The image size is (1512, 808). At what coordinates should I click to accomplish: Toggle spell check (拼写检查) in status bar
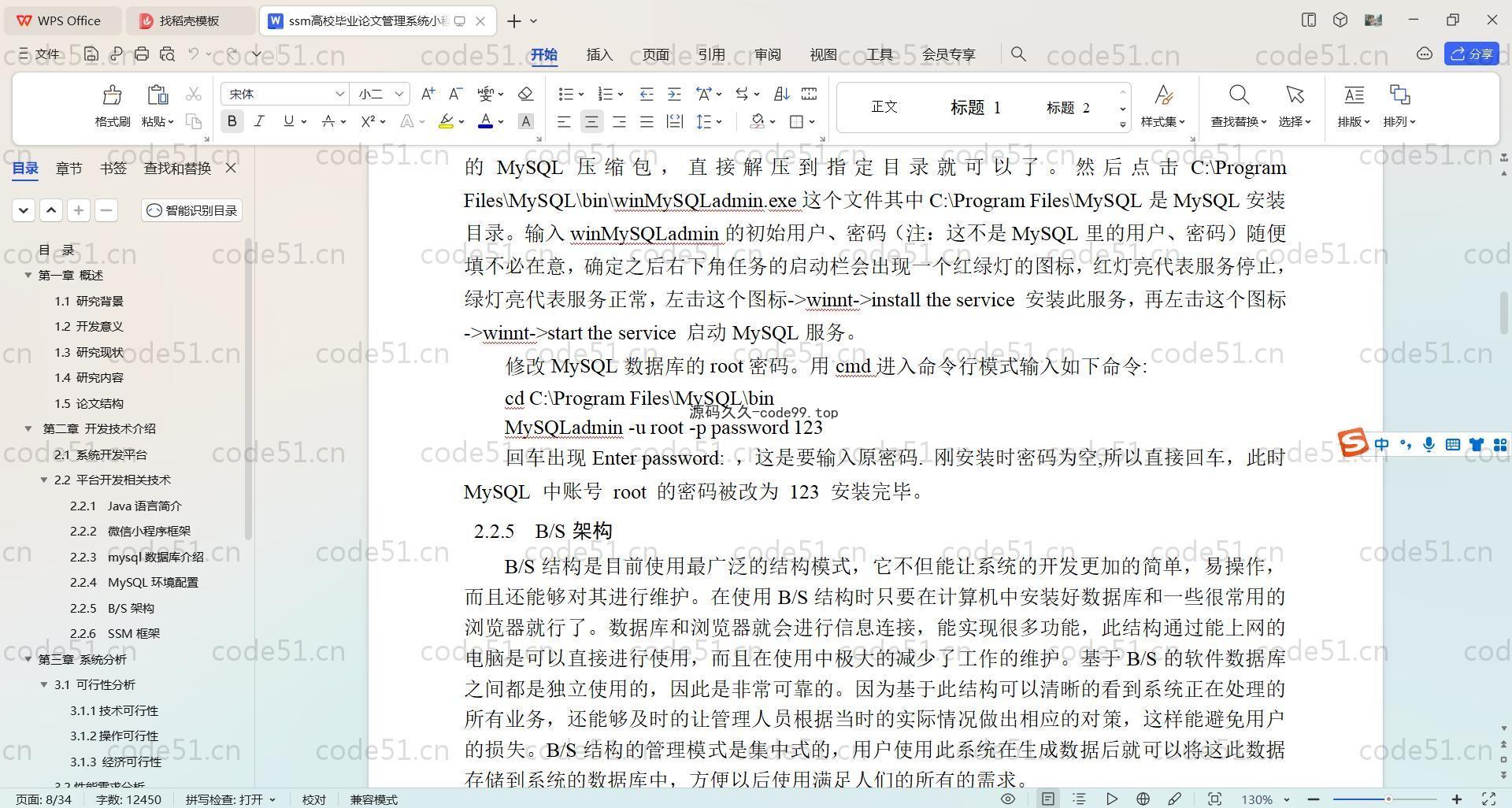coord(230,799)
